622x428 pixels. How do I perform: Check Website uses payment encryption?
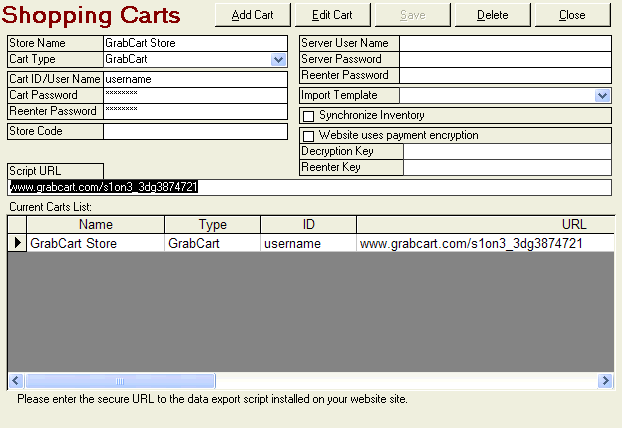point(308,136)
